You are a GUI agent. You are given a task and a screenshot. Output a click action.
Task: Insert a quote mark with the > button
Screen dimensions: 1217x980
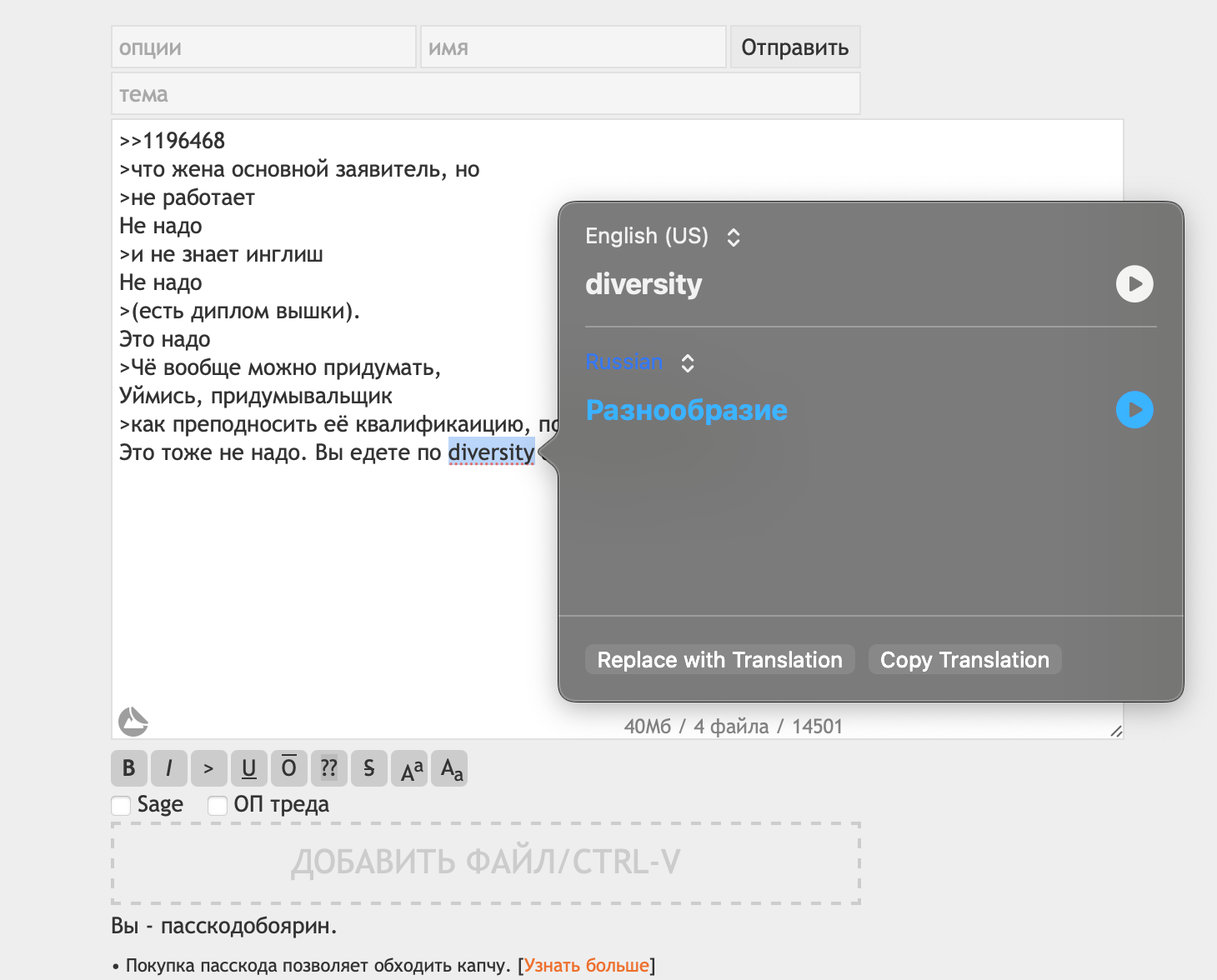coord(209,768)
